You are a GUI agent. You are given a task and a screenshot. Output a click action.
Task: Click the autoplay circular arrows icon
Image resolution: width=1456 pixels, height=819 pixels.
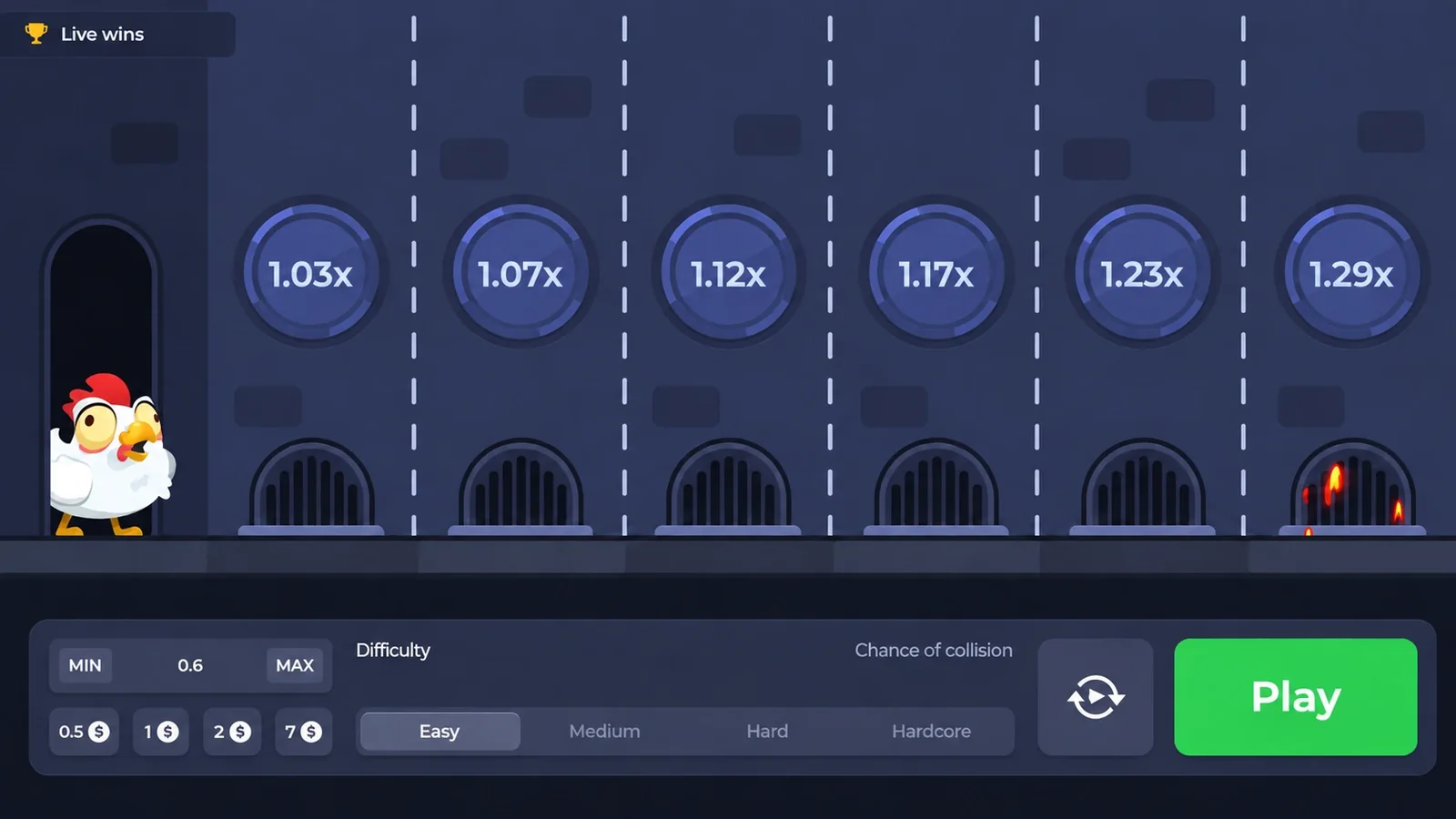coord(1096,697)
